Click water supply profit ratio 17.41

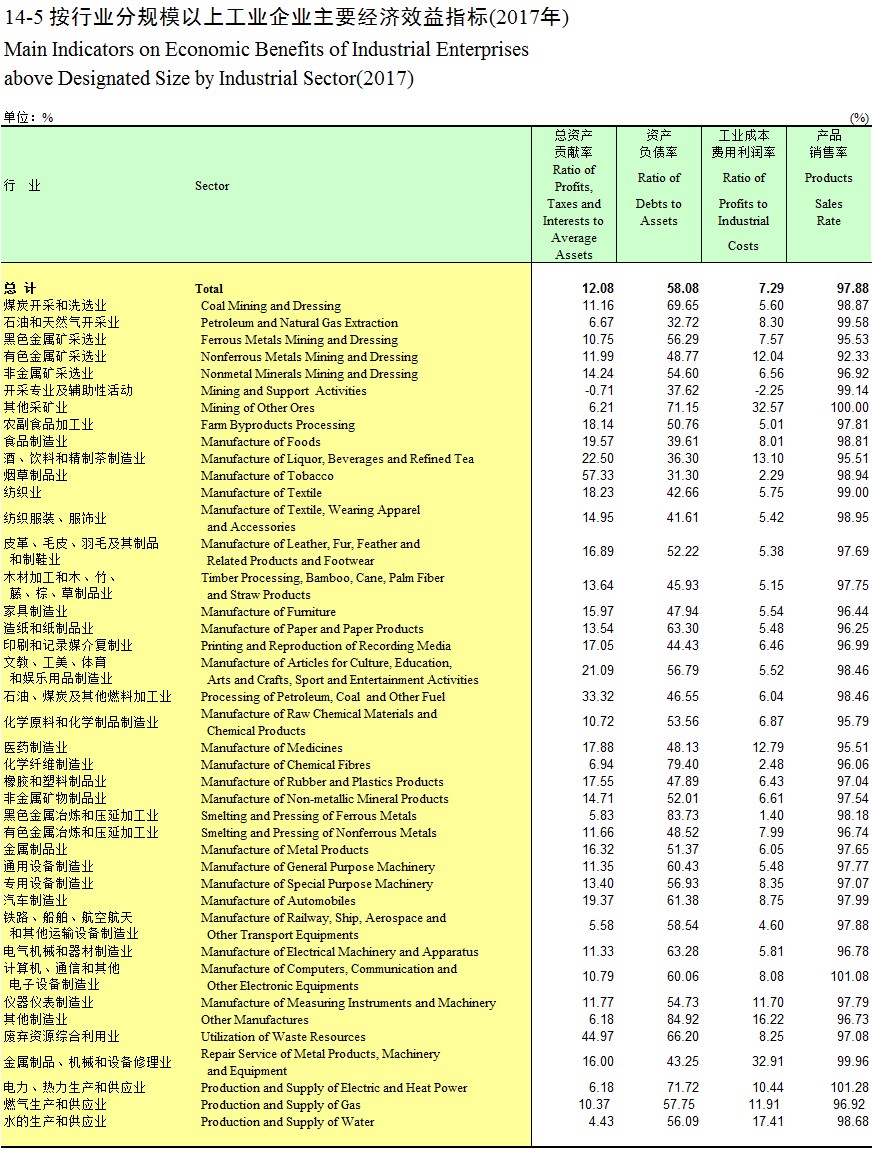[x=768, y=1122]
